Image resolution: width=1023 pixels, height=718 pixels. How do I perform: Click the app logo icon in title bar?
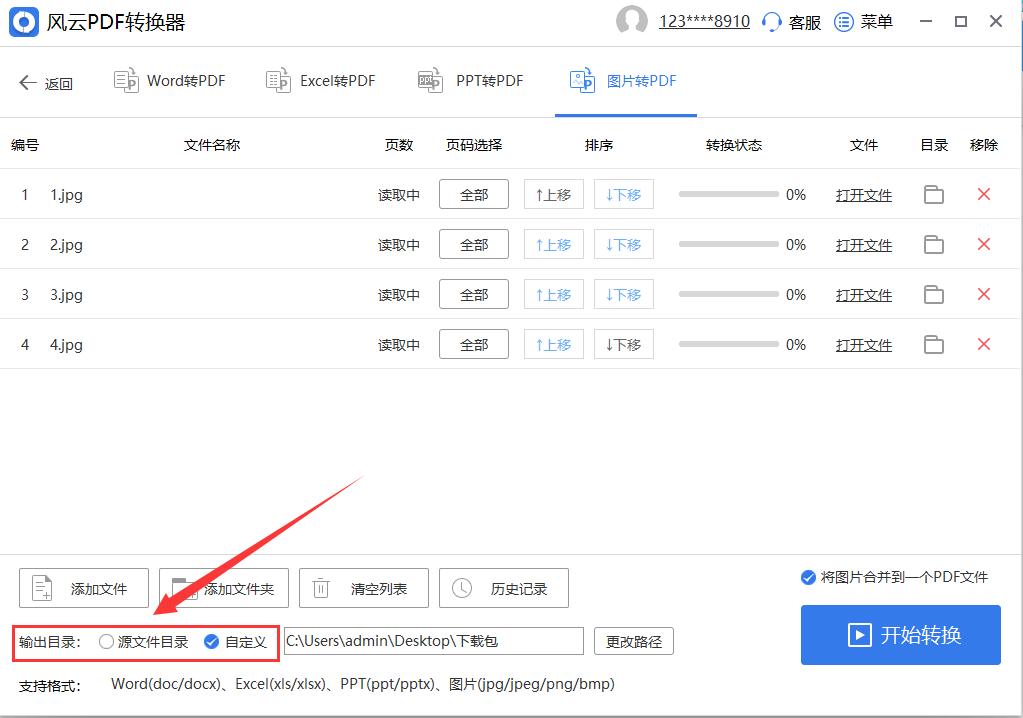24,21
